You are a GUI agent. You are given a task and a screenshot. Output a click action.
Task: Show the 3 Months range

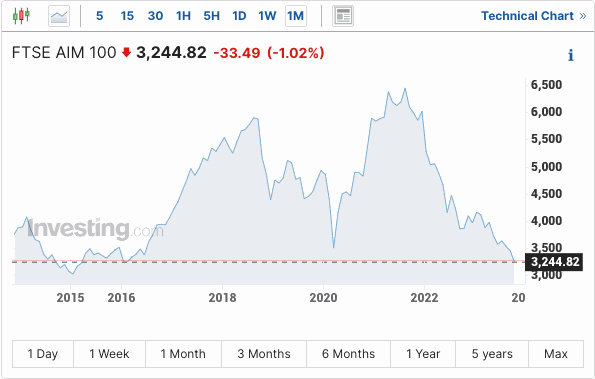264,354
